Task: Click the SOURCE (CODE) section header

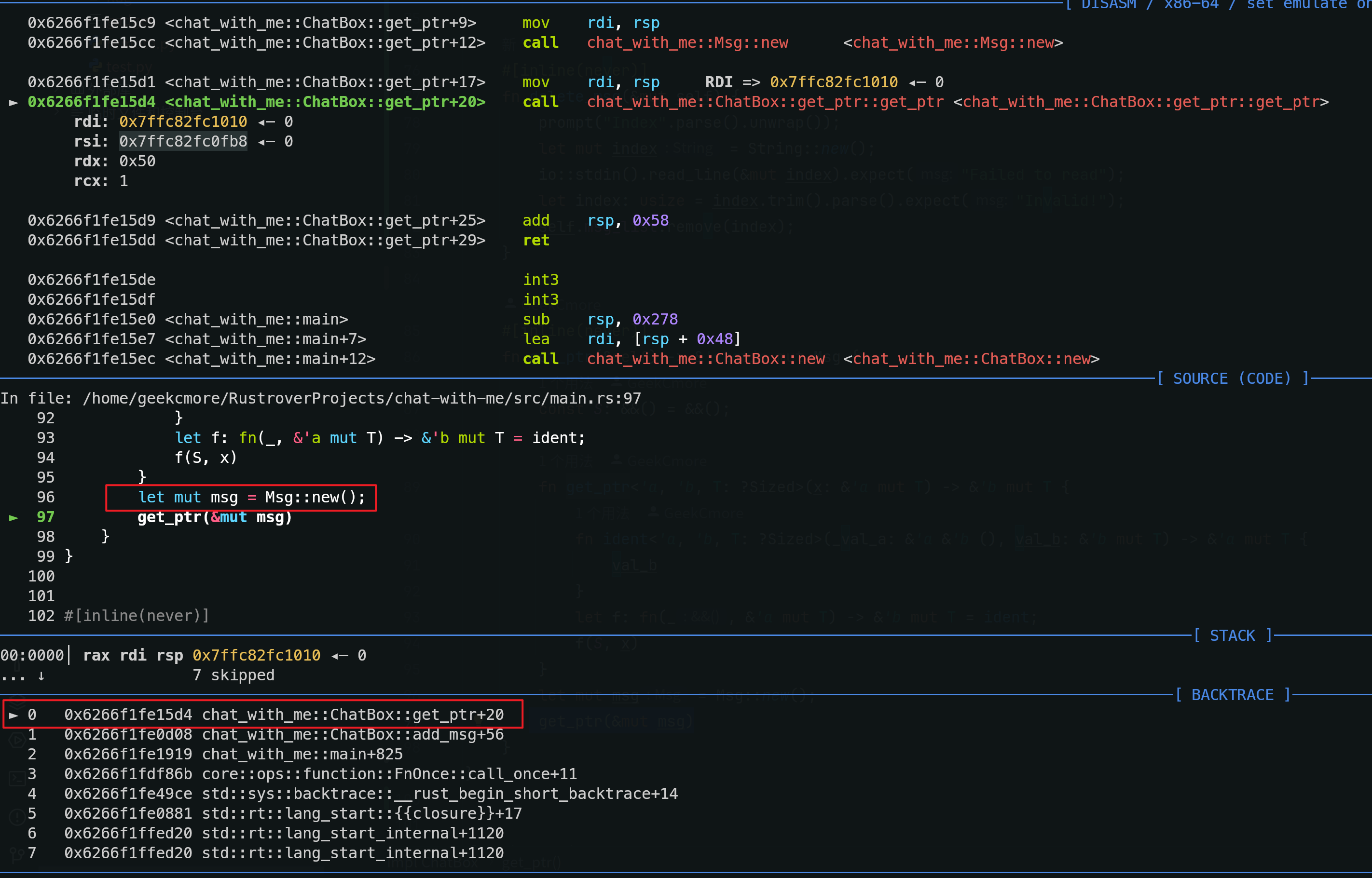Action: [1232, 378]
